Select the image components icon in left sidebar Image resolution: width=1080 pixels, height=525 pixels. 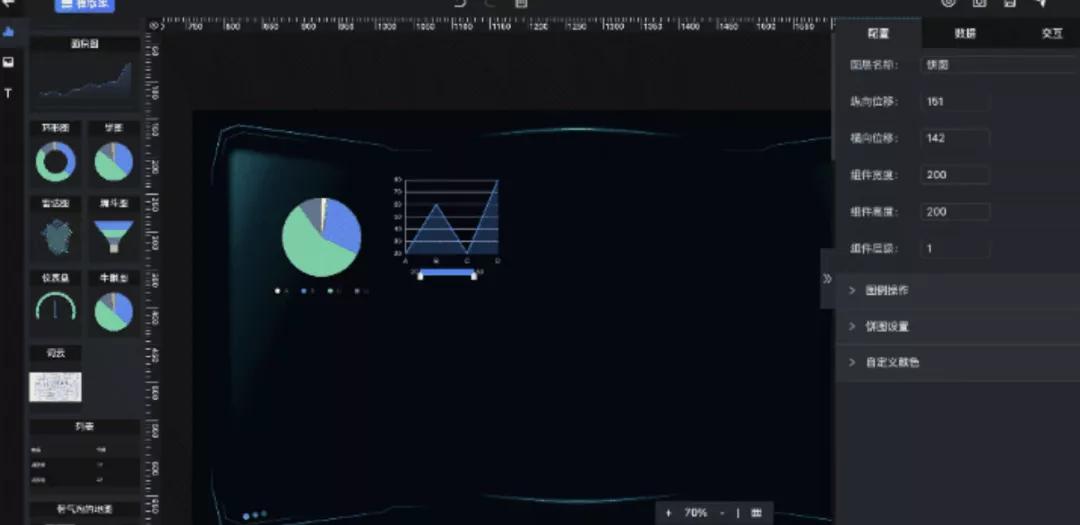point(9,62)
